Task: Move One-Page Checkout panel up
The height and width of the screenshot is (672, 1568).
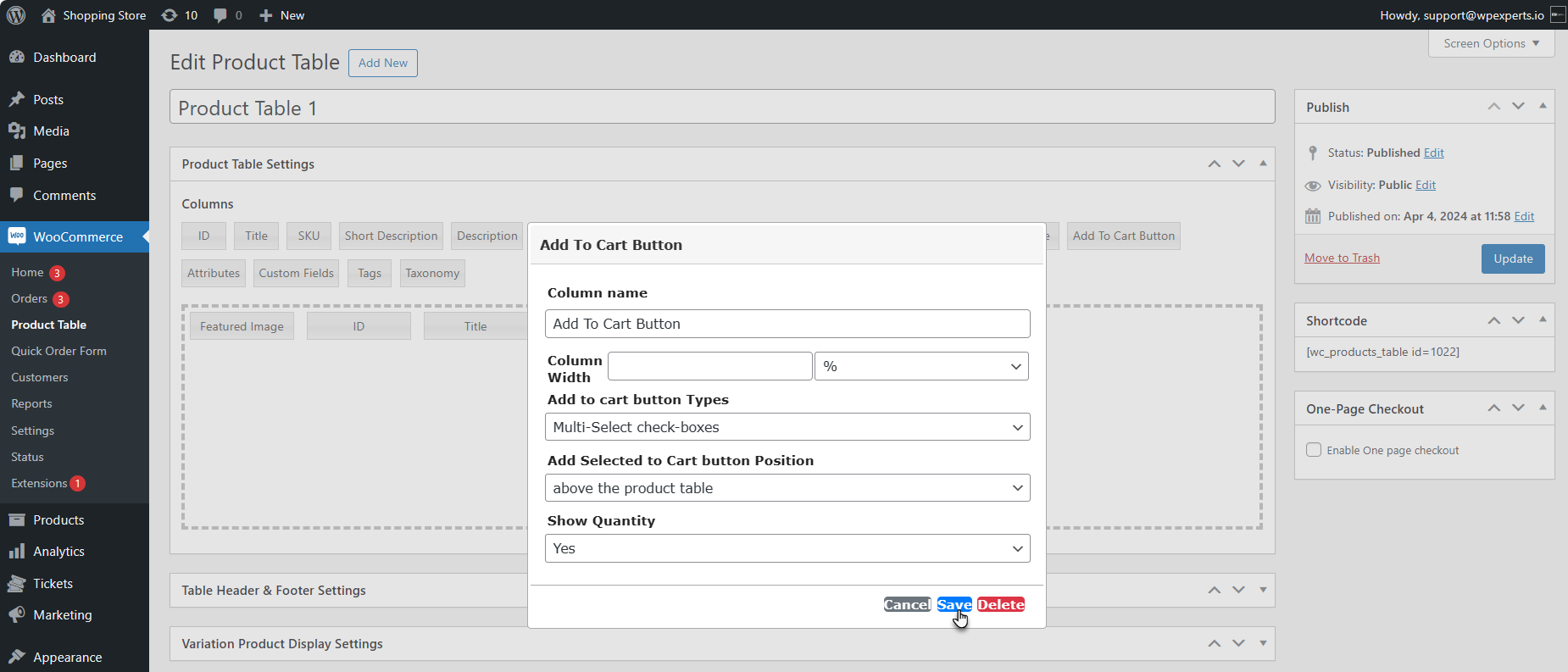Action: click(1494, 408)
